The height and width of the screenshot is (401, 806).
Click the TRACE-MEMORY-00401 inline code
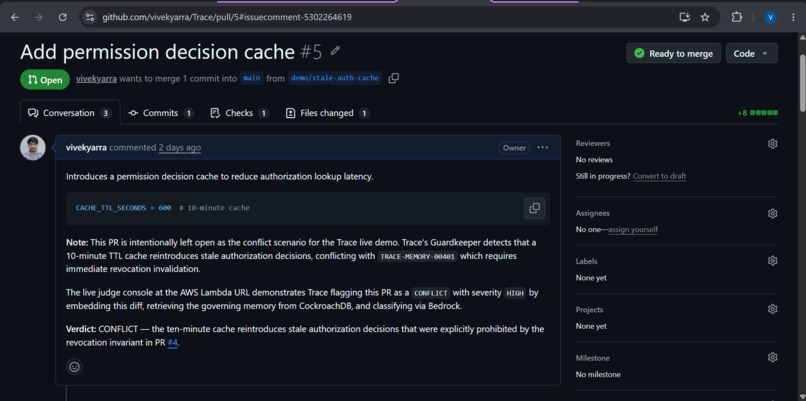(x=417, y=256)
